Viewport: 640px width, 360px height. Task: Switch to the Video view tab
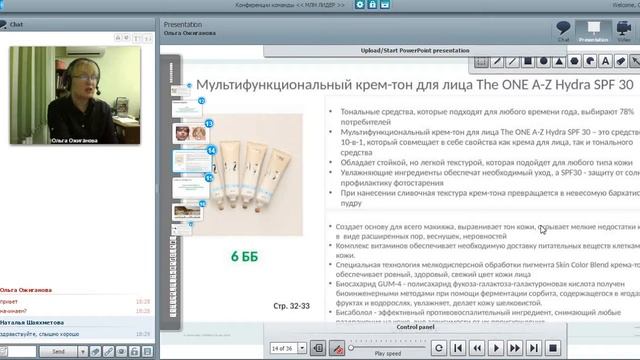click(x=624, y=31)
